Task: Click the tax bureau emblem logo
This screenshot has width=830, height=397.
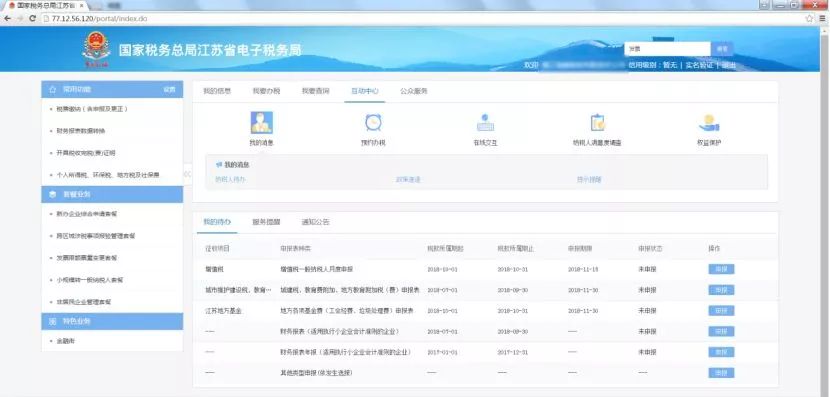Action: point(96,49)
